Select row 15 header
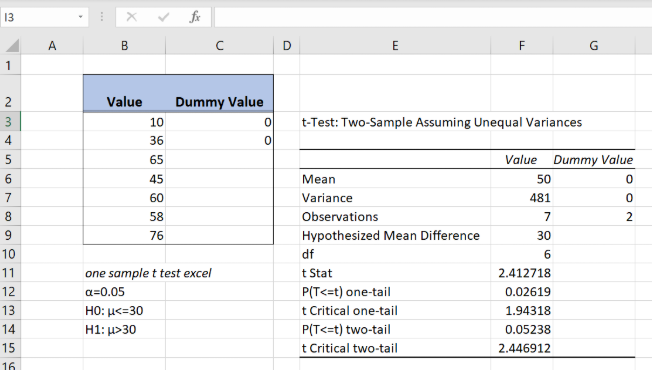Screen dimensions: 652x370 [10, 348]
